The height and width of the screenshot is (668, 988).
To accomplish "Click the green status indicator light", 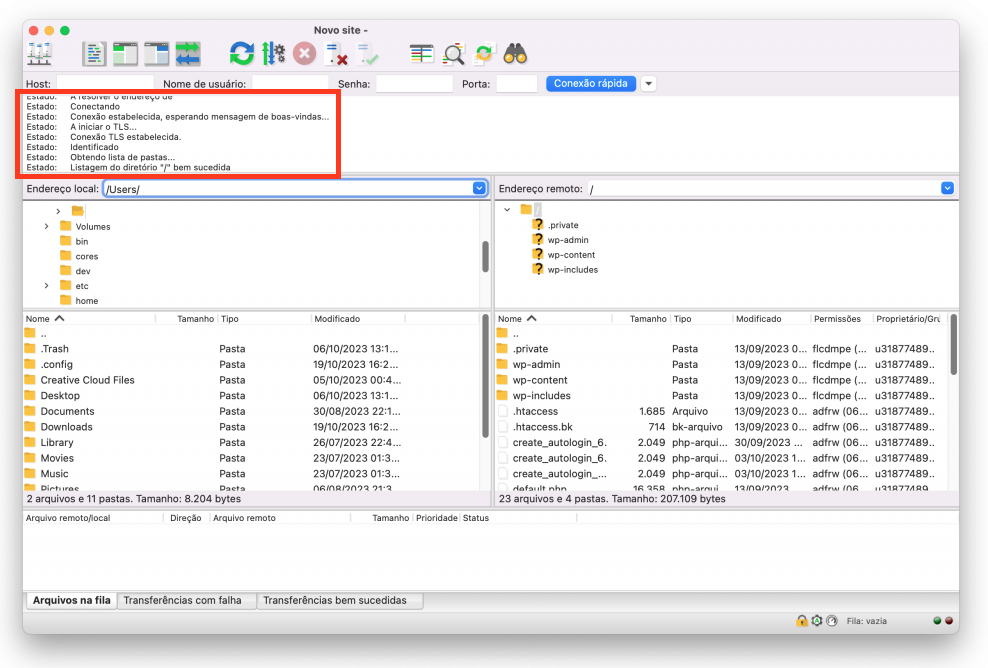I will pyautogui.click(x=936, y=621).
